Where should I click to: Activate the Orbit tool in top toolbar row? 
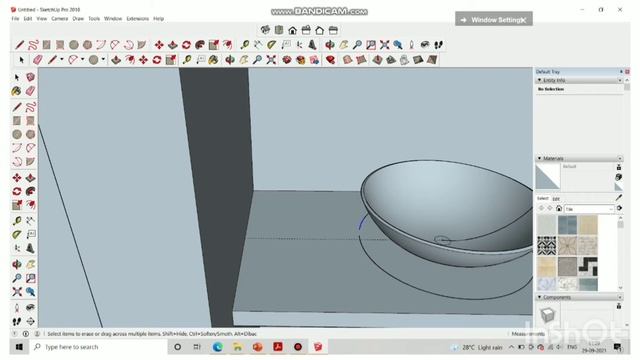pos(330,45)
